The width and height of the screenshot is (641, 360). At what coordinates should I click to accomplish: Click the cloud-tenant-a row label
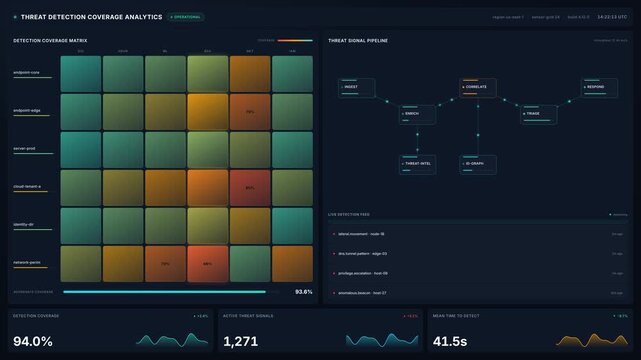27,186
